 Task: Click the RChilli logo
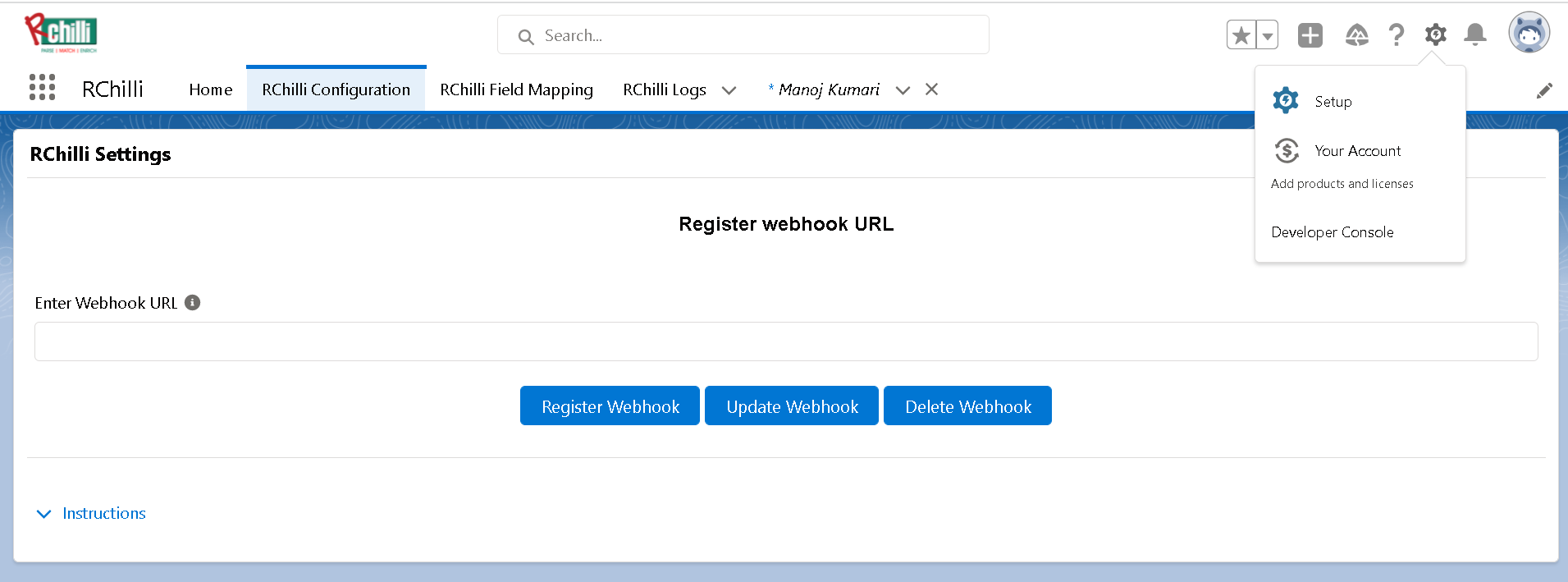61,34
